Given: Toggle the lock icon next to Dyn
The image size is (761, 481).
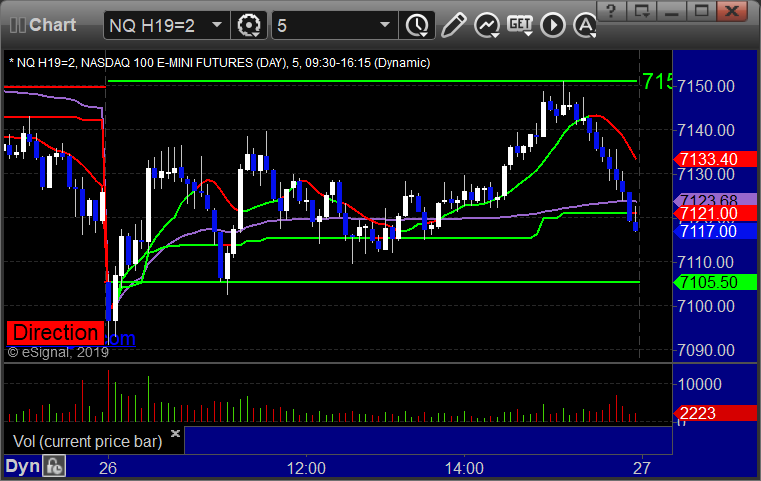Looking at the screenshot, I should point(54,466).
